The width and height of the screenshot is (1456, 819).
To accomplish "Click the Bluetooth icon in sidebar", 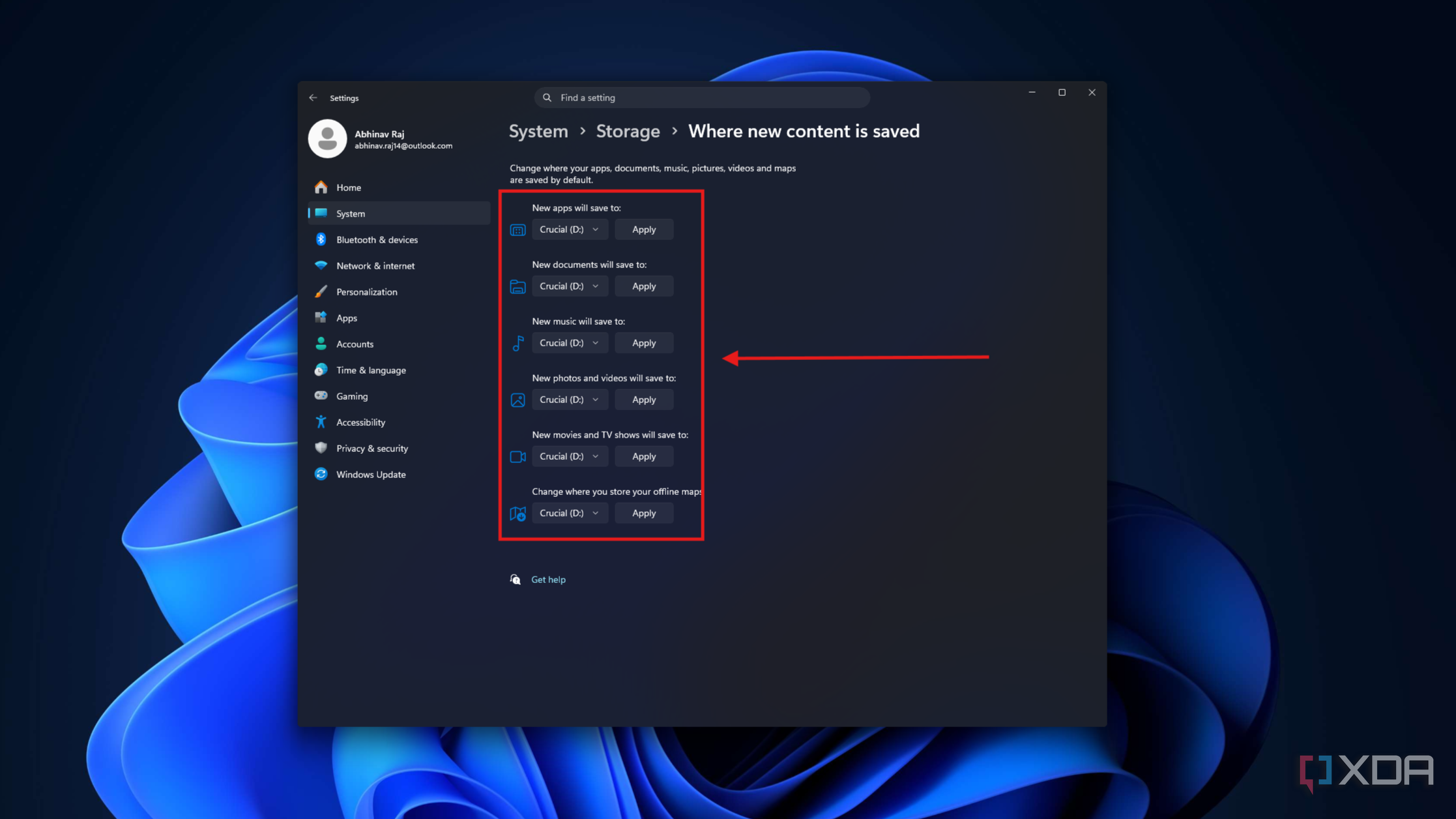I will pos(321,240).
